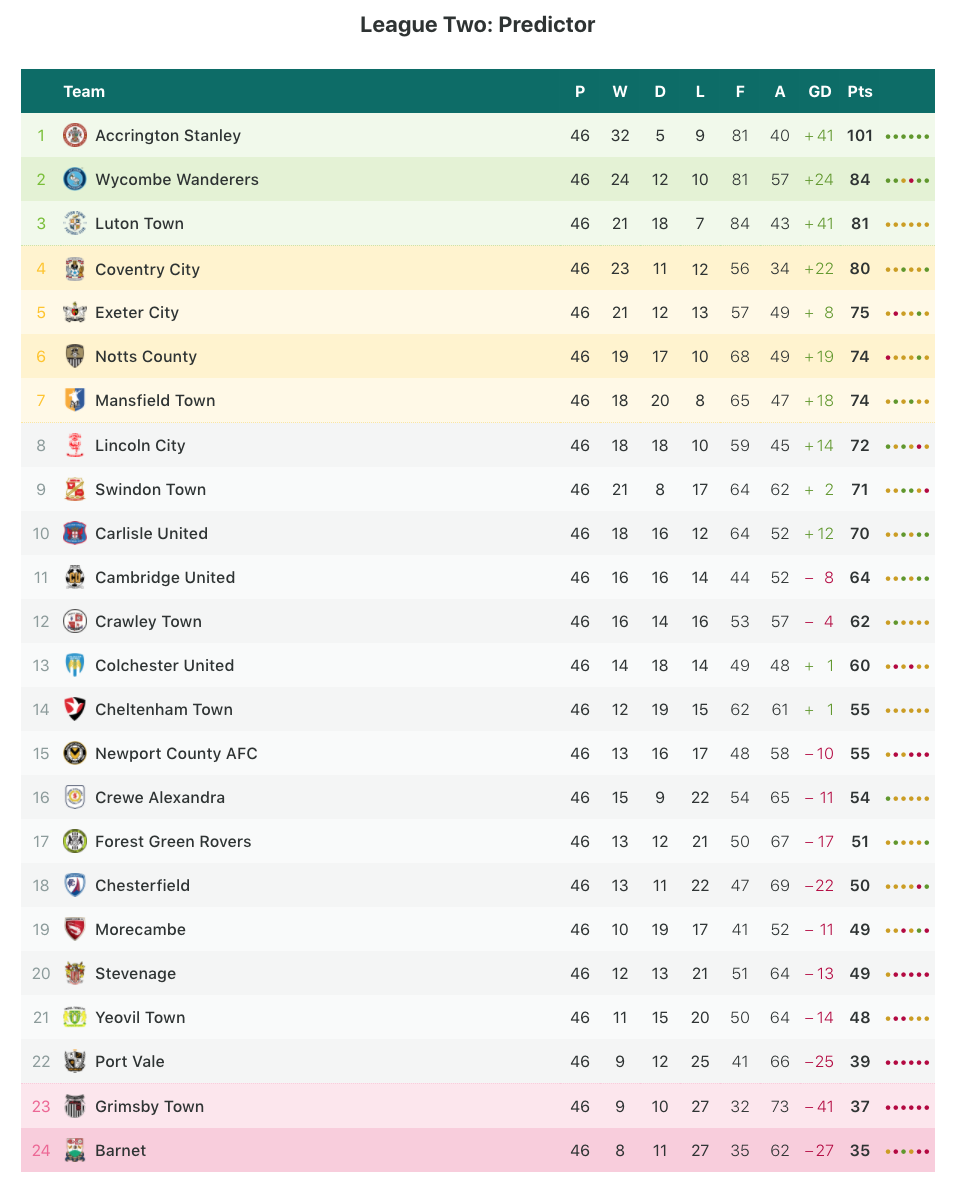This screenshot has width=957, height=1201.
Task: Open the Grimsby Town team link
Action: point(149,1106)
